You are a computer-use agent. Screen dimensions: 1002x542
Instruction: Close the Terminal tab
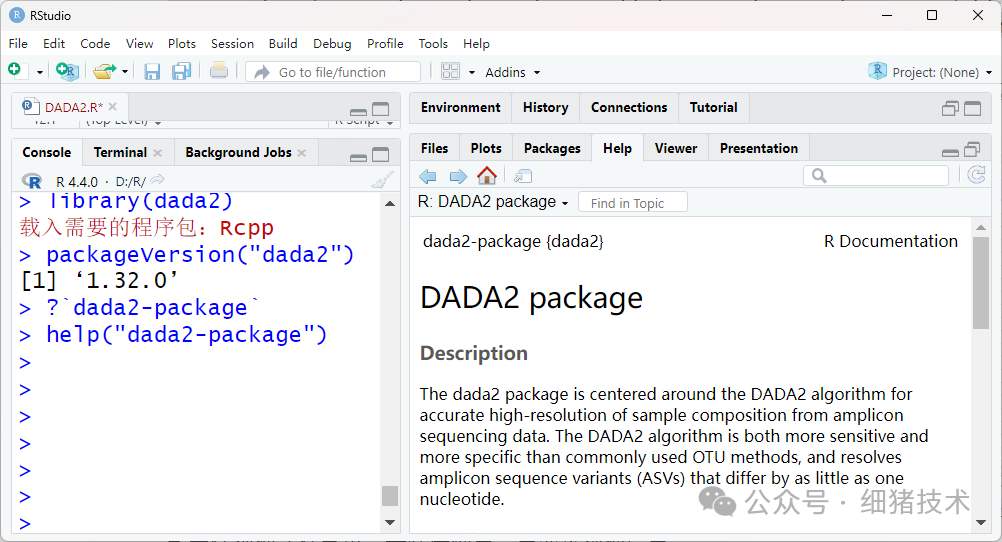158,153
